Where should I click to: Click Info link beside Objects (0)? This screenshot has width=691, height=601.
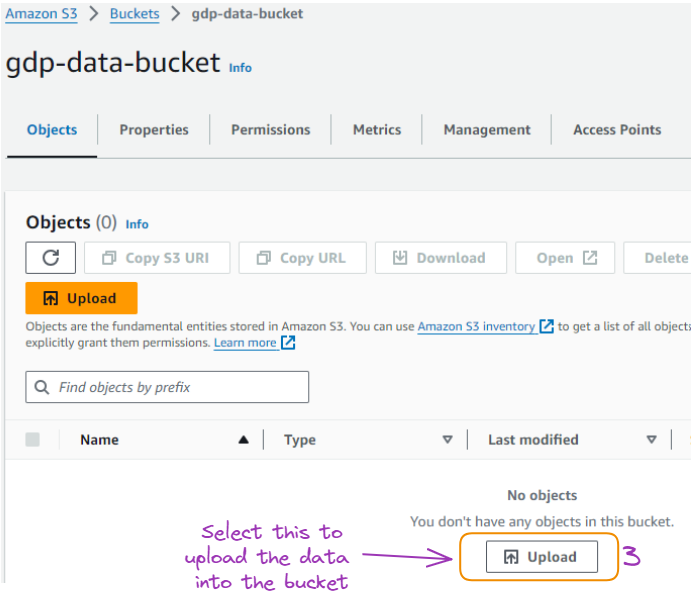[x=137, y=224]
